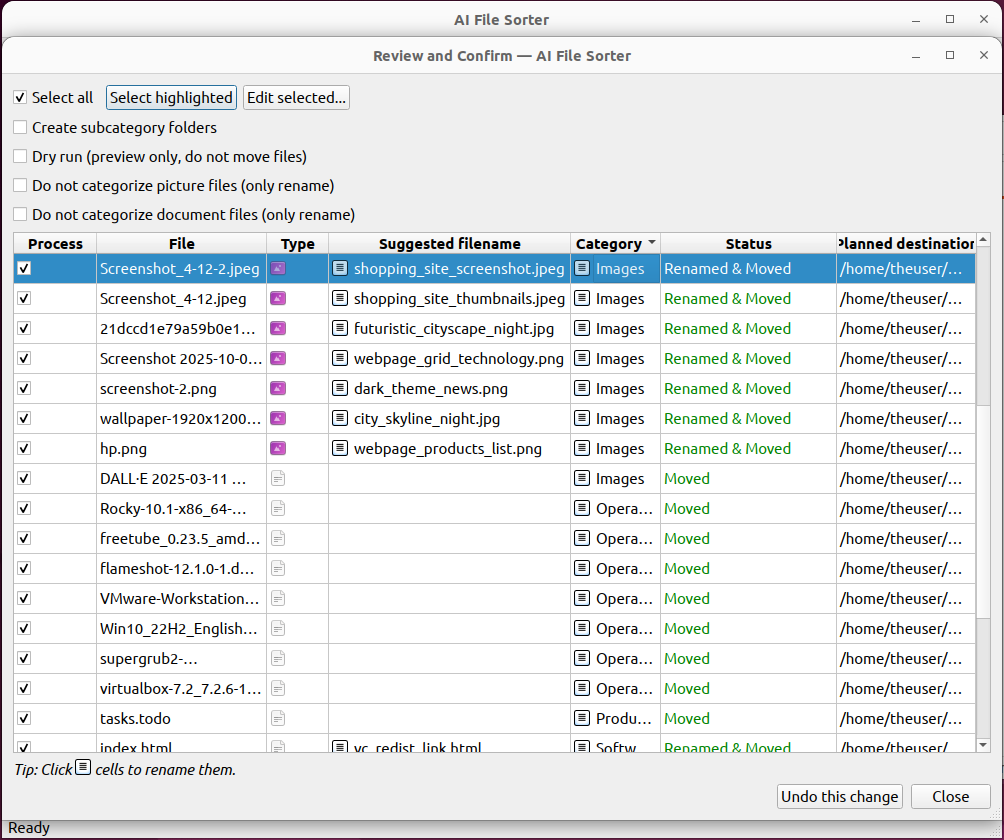Click category edit icon in Rocky-10.1-x86_64 row
The width and height of the screenshot is (1004, 840).
(x=582, y=508)
